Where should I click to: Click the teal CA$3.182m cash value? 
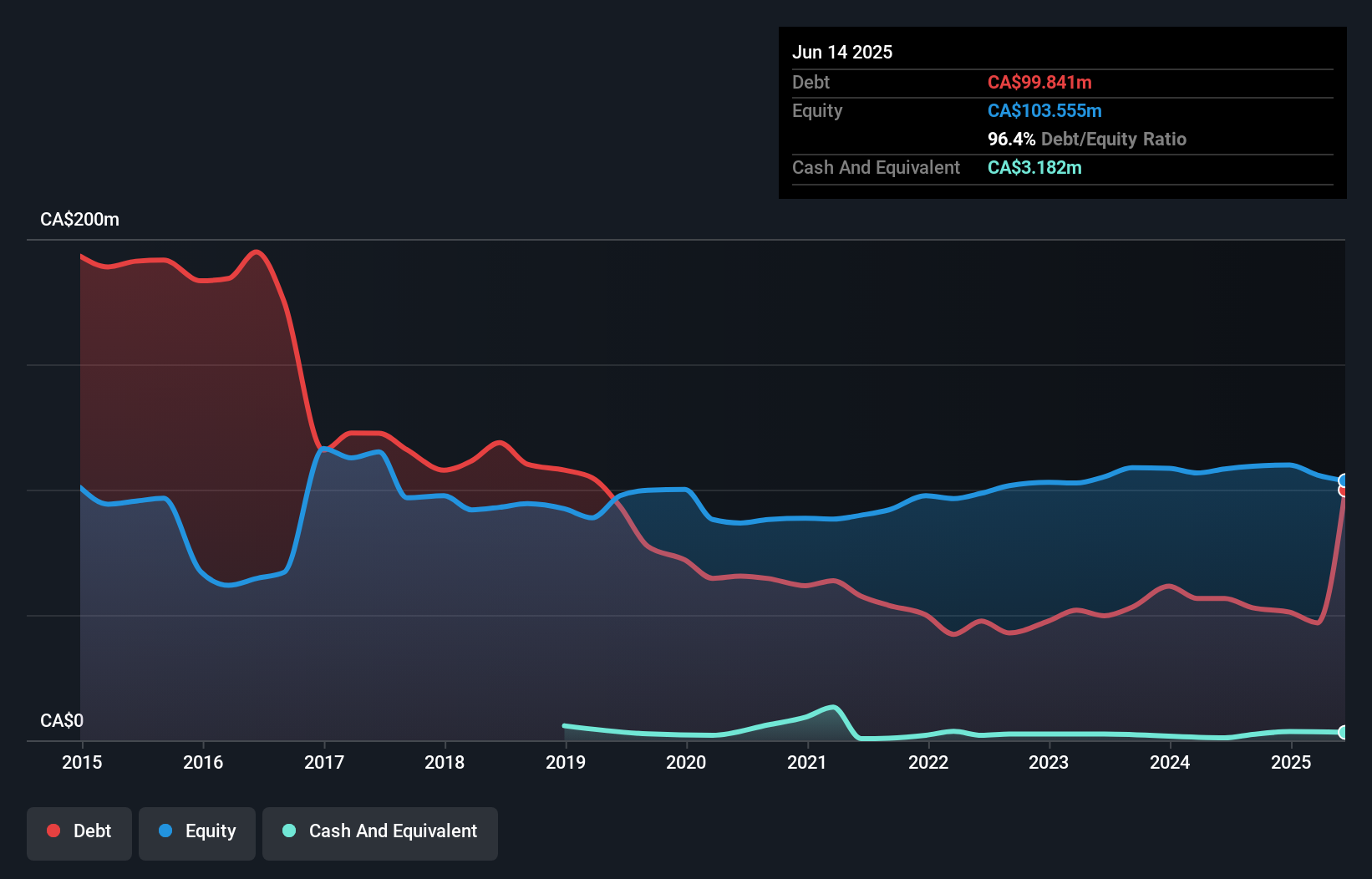tap(1034, 167)
